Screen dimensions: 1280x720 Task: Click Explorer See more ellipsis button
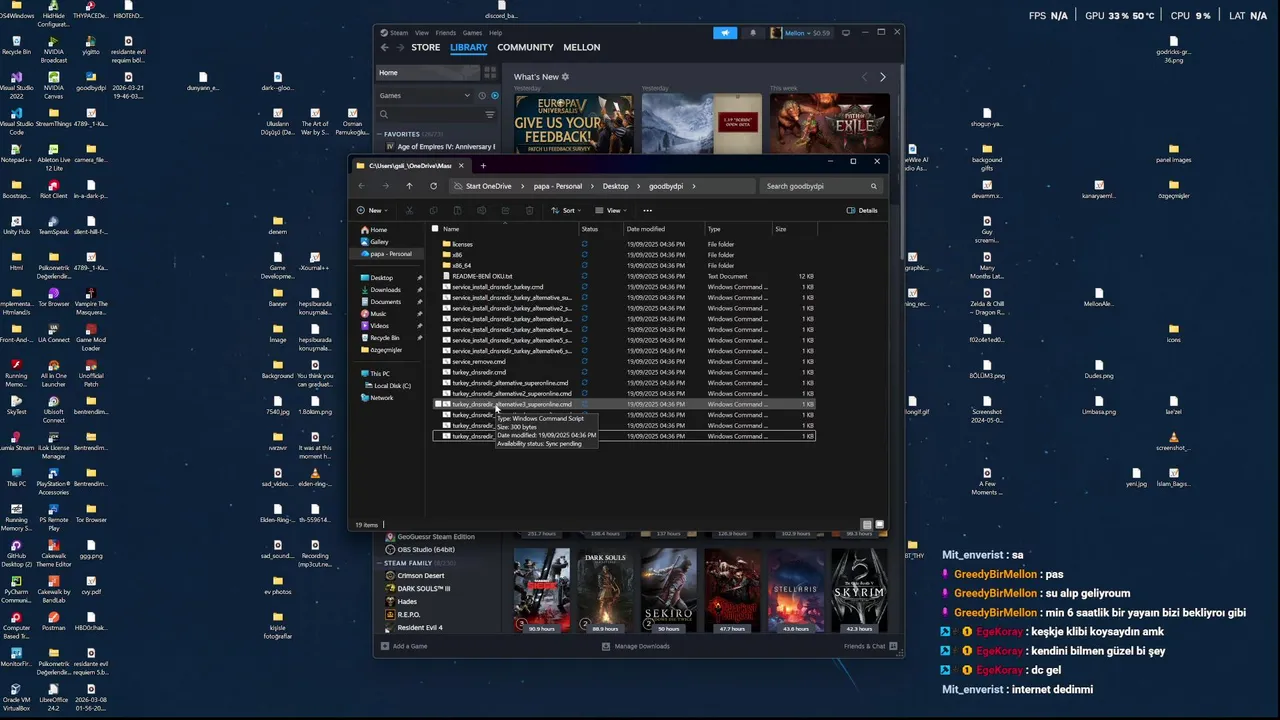pyautogui.click(x=647, y=210)
